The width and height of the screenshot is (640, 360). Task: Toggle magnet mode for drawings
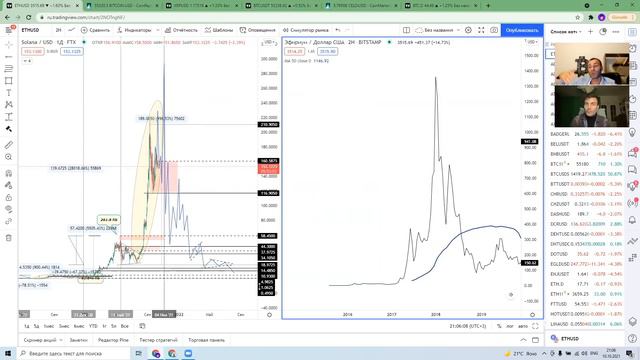(x=9, y=173)
